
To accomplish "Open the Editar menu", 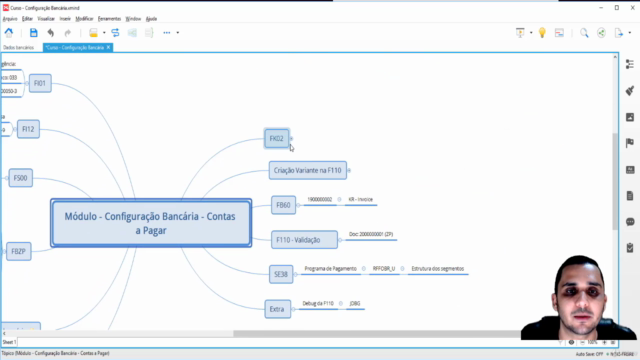I will coord(27,19).
